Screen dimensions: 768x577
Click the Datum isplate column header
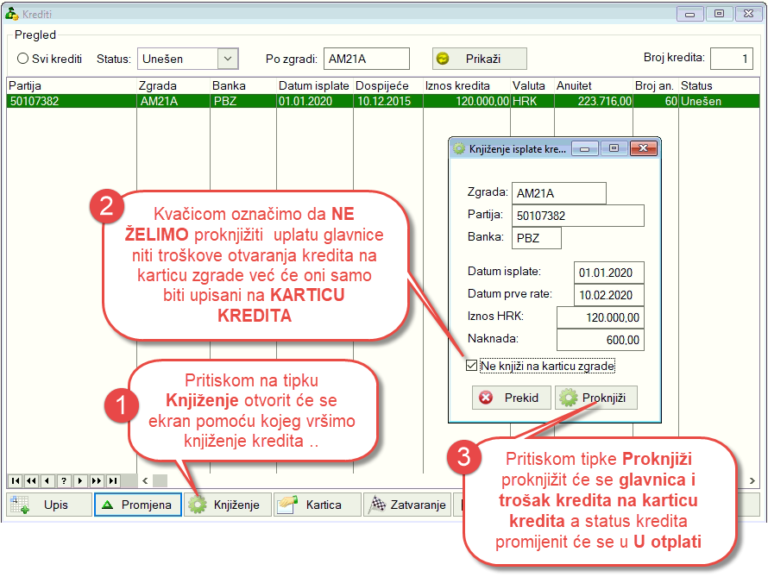(314, 86)
